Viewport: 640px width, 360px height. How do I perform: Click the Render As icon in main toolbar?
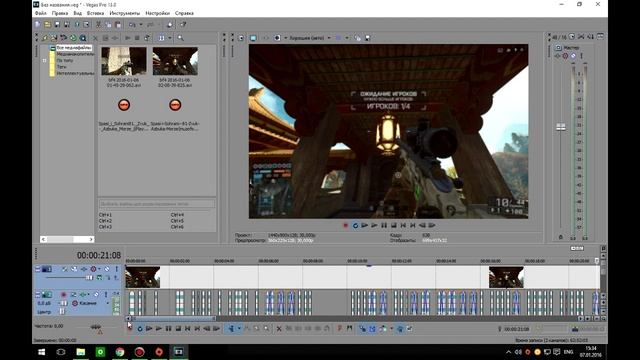77,24
